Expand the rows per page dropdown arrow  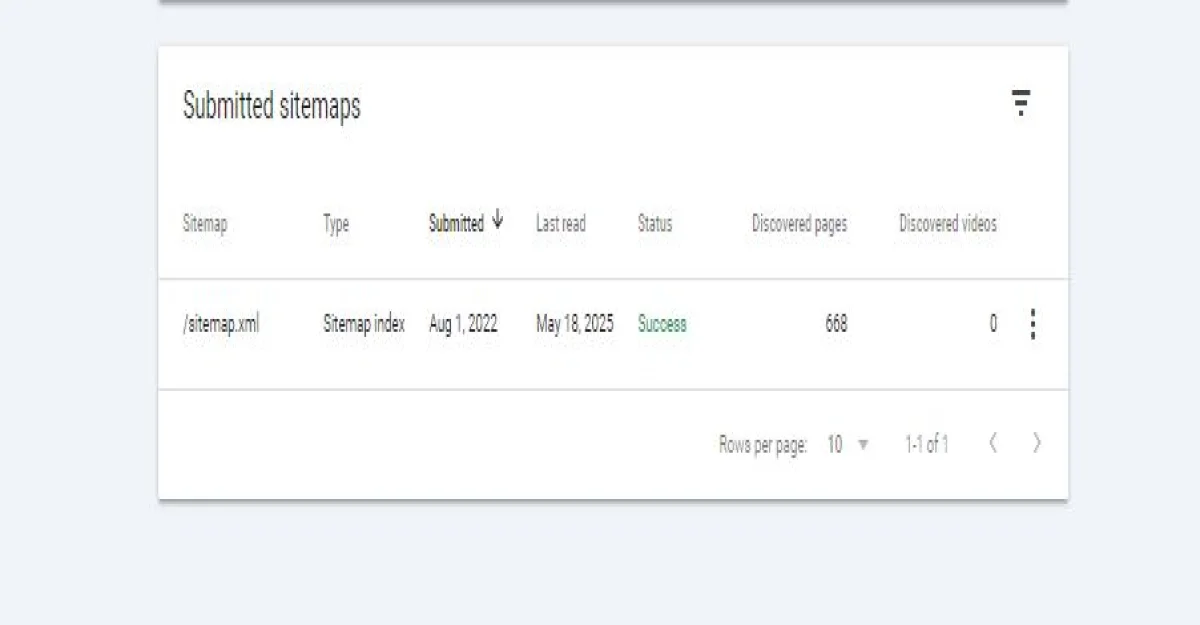pos(863,445)
